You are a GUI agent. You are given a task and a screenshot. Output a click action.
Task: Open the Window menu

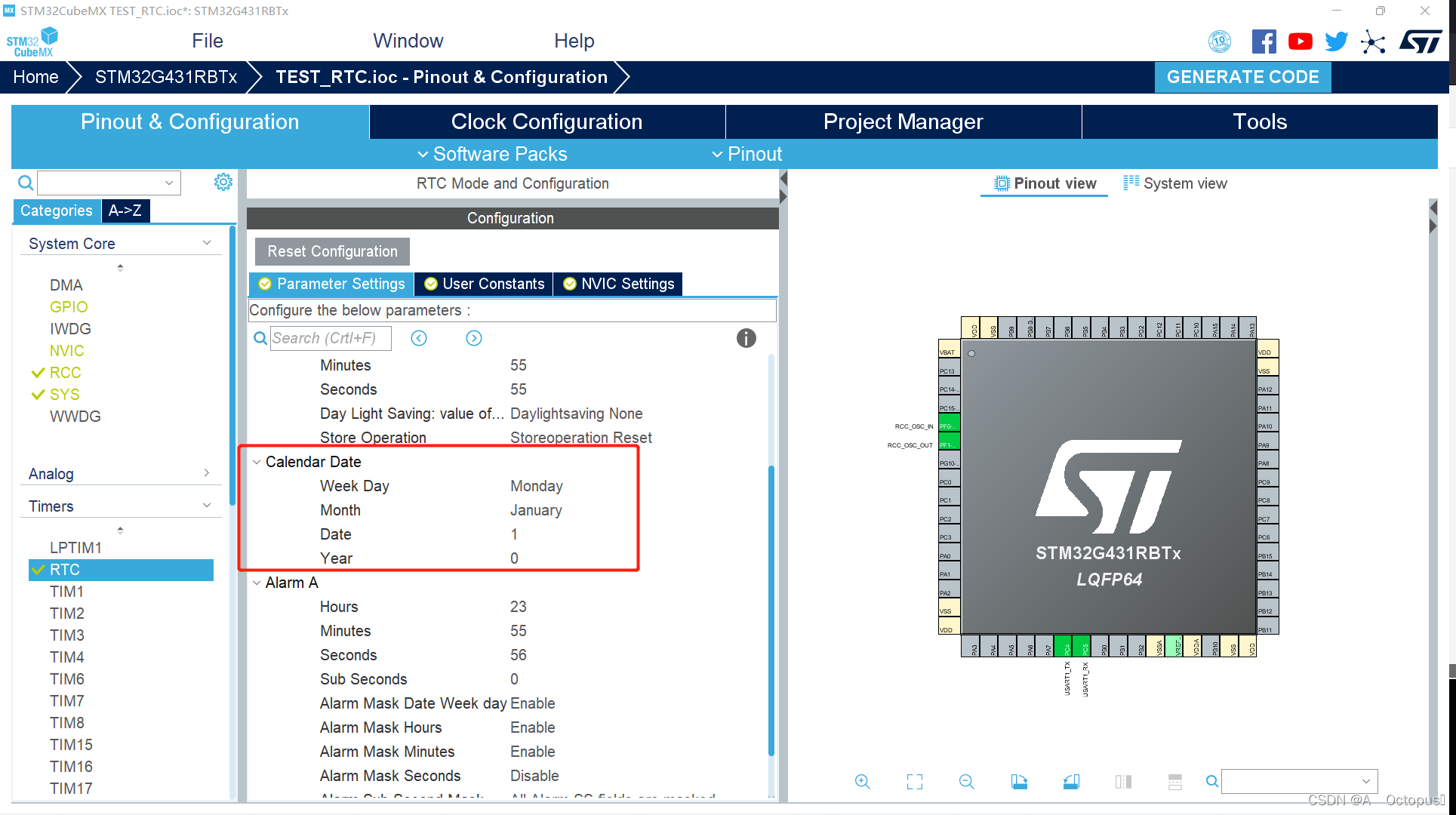point(408,41)
